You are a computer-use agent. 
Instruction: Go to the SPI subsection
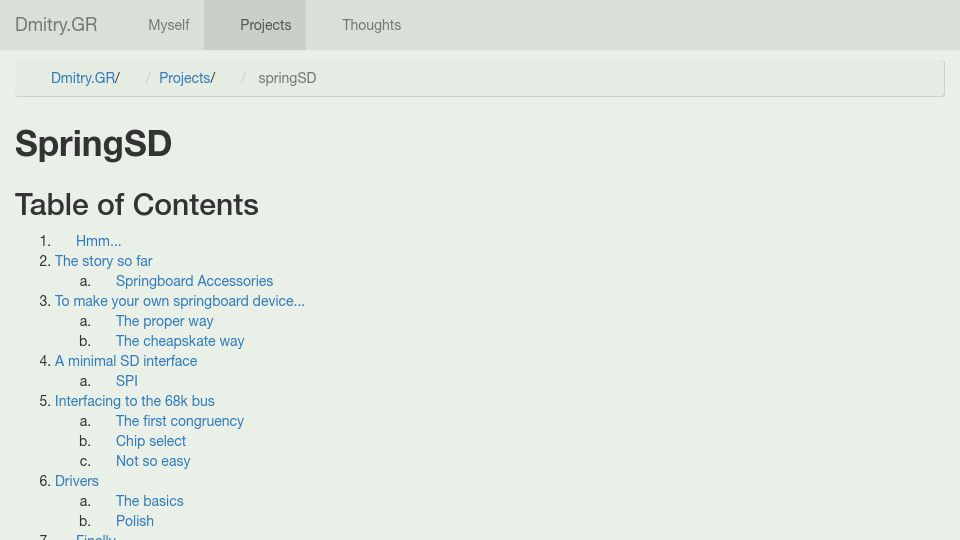click(127, 381)
